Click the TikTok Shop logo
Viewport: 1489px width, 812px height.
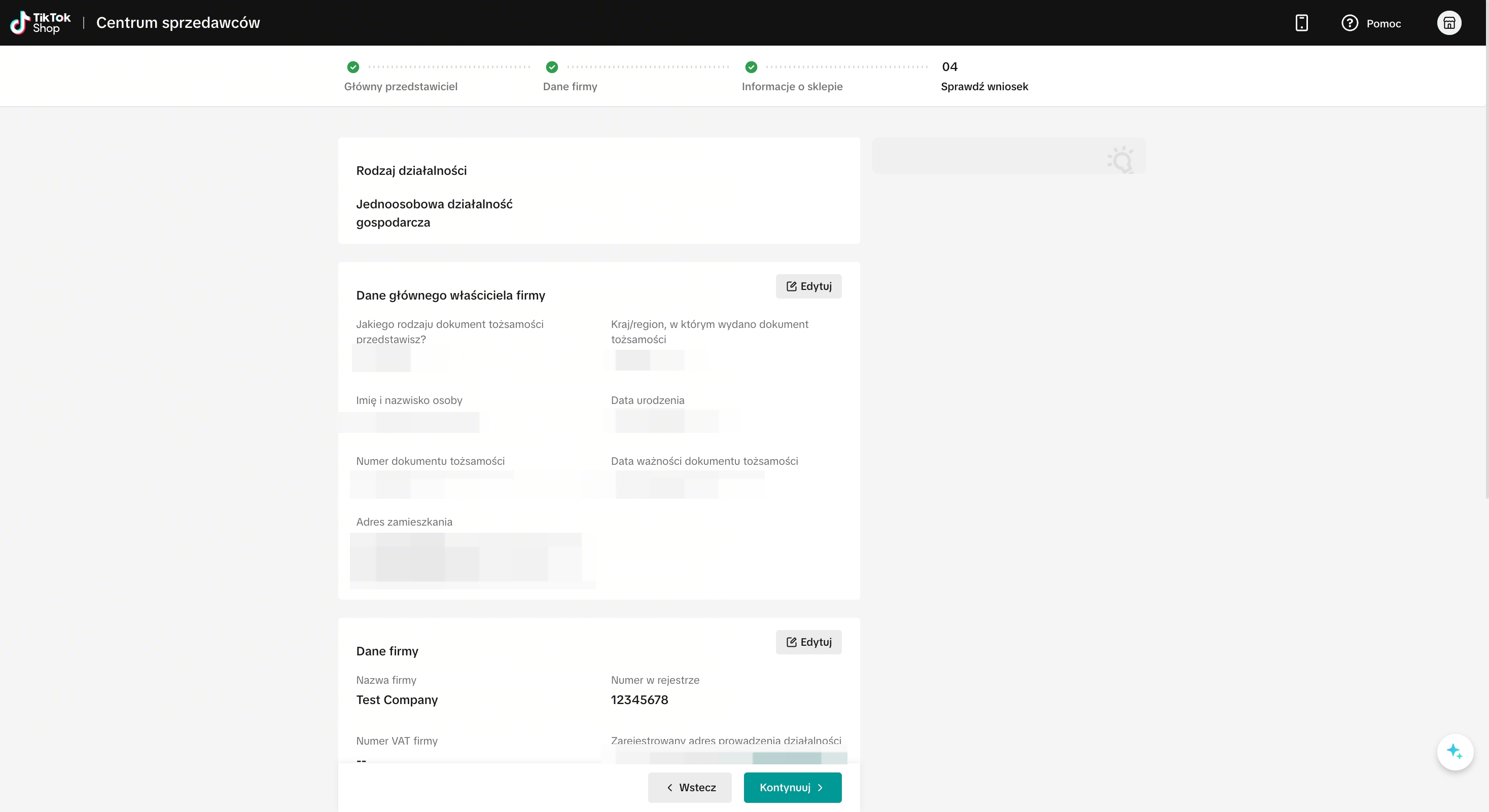(41, 23)
